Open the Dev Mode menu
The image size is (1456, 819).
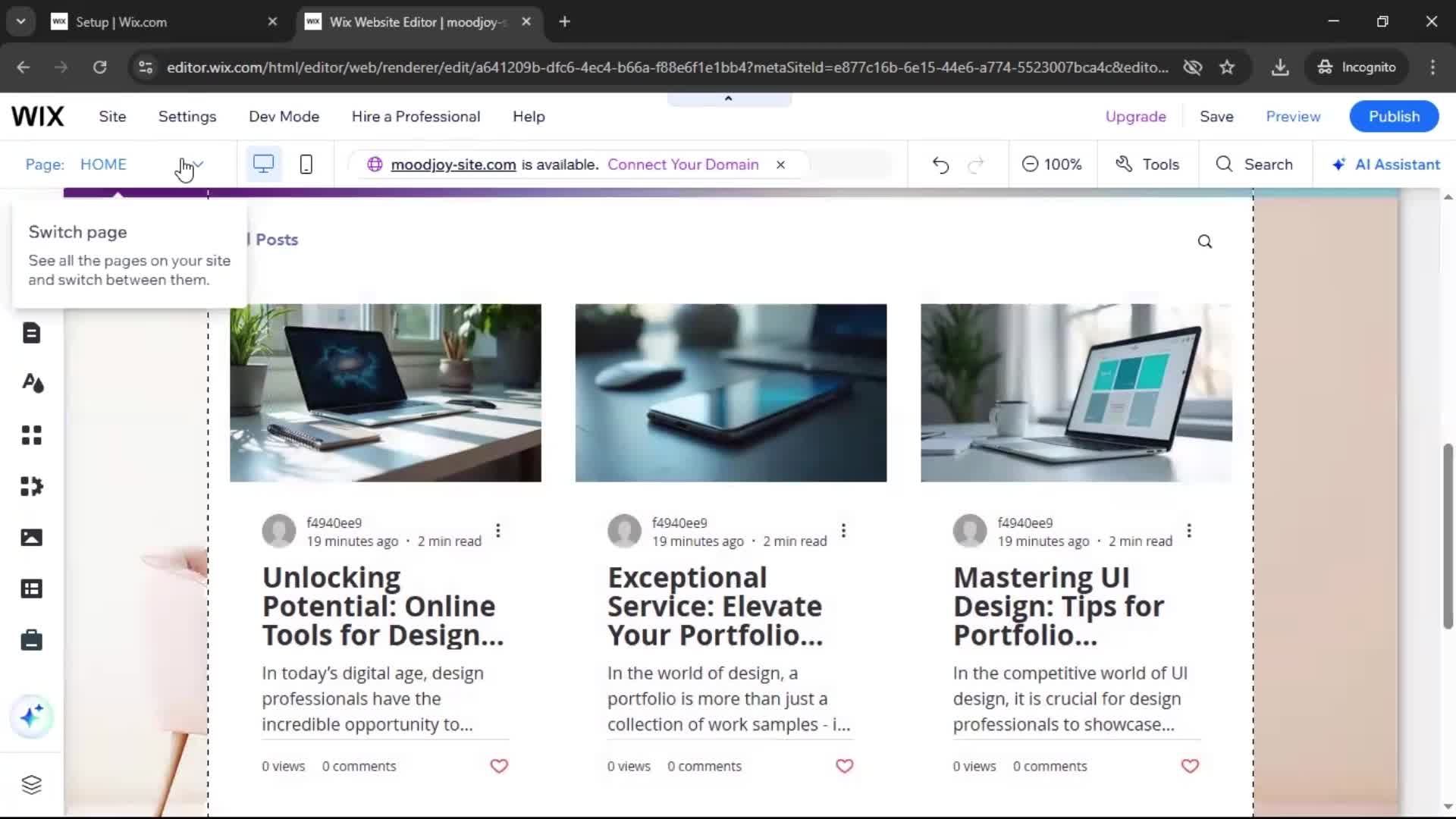coord(284,116)
